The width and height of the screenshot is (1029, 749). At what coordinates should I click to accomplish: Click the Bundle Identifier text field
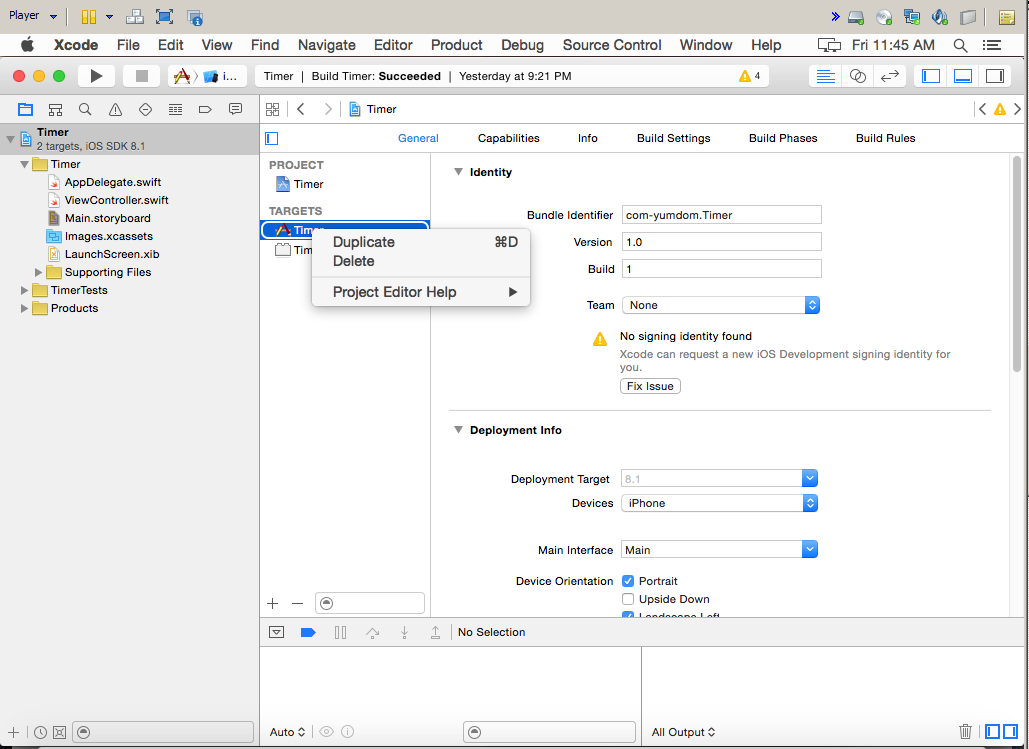pos(721,215)
